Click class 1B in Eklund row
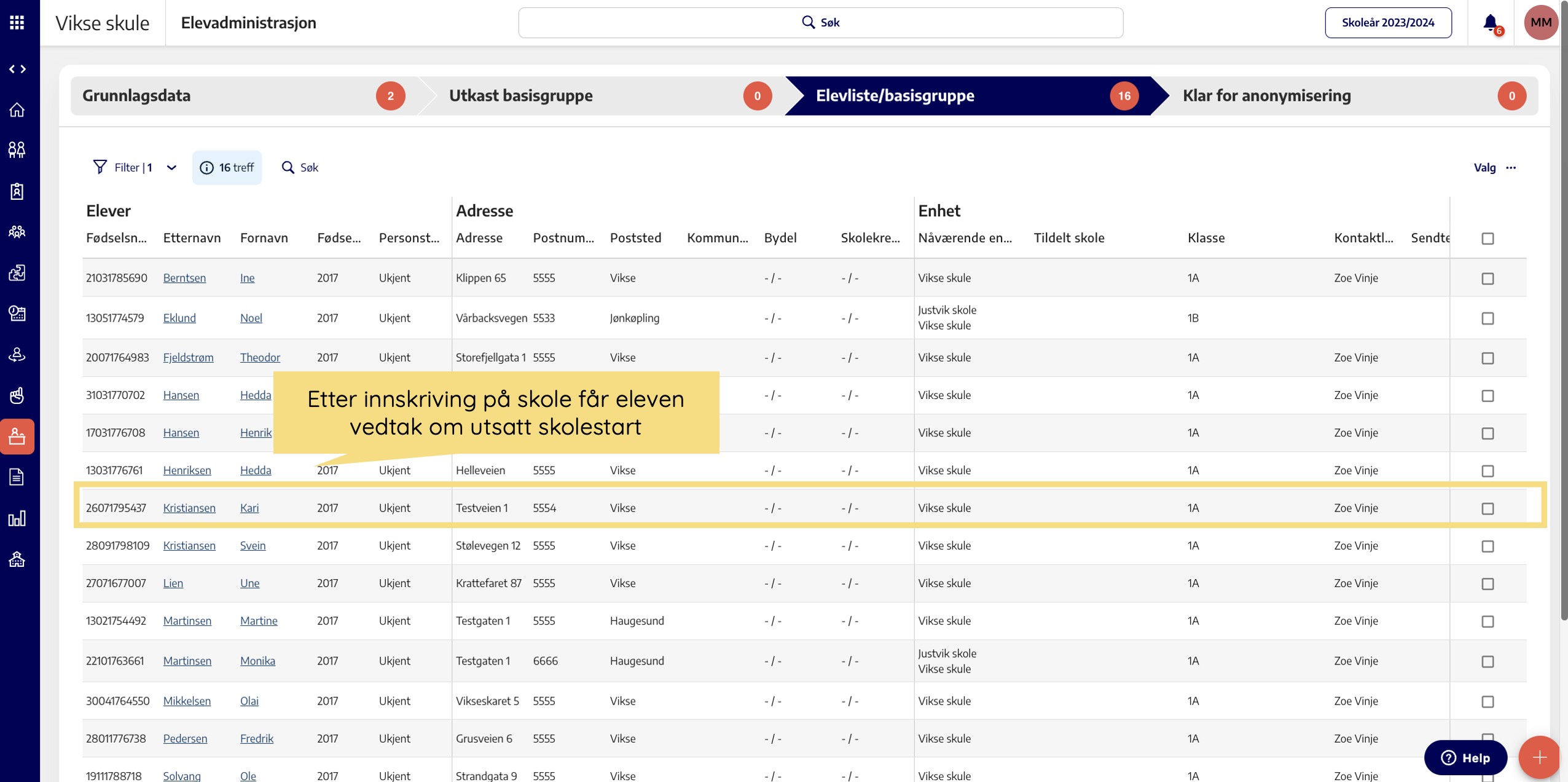The height and width of the screenshot is (782, 1568). (x=1193, y=318)
